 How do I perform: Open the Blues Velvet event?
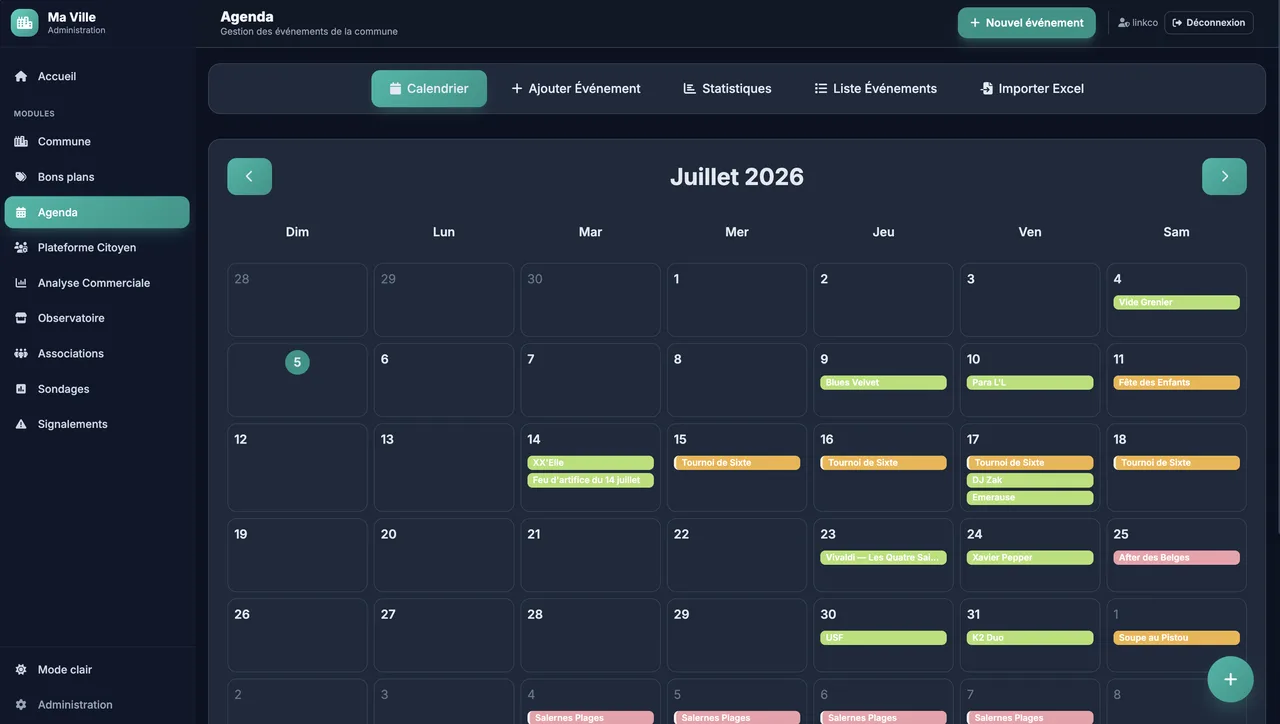[883, 382]
